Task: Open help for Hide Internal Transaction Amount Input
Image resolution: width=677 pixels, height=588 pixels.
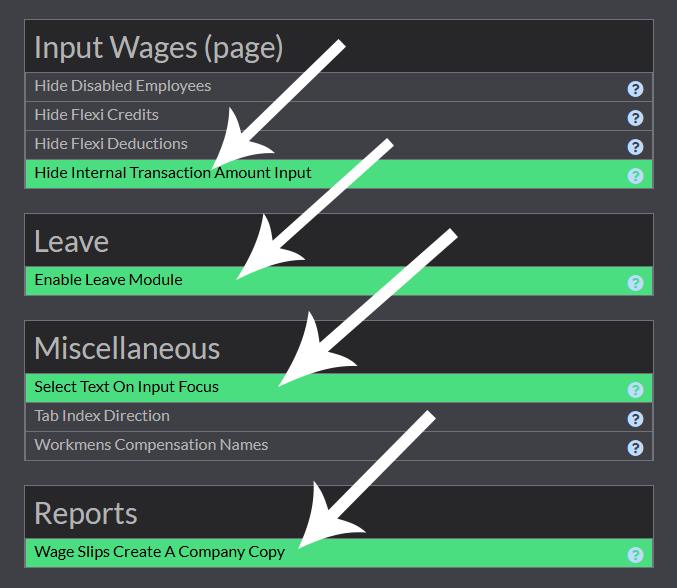Action: (x=635, y=175)
